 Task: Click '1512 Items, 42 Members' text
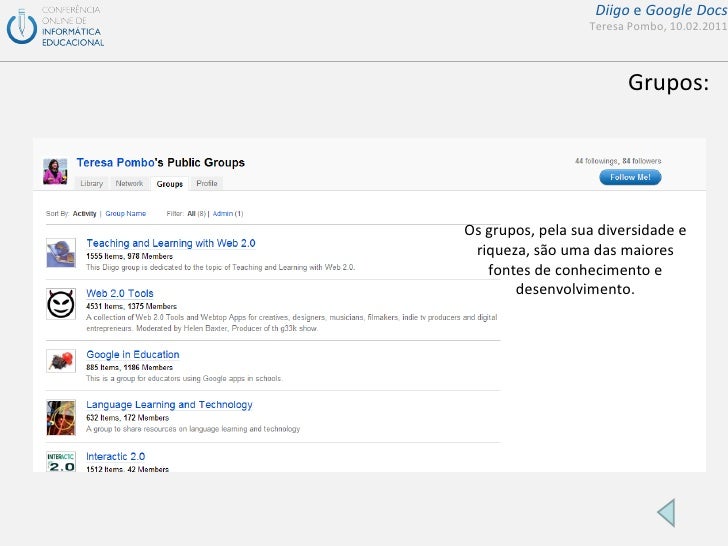[x=128, y=469]
